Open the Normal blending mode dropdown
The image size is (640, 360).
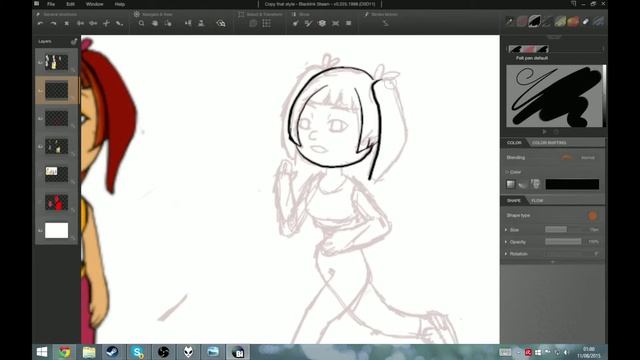point(588,158)
